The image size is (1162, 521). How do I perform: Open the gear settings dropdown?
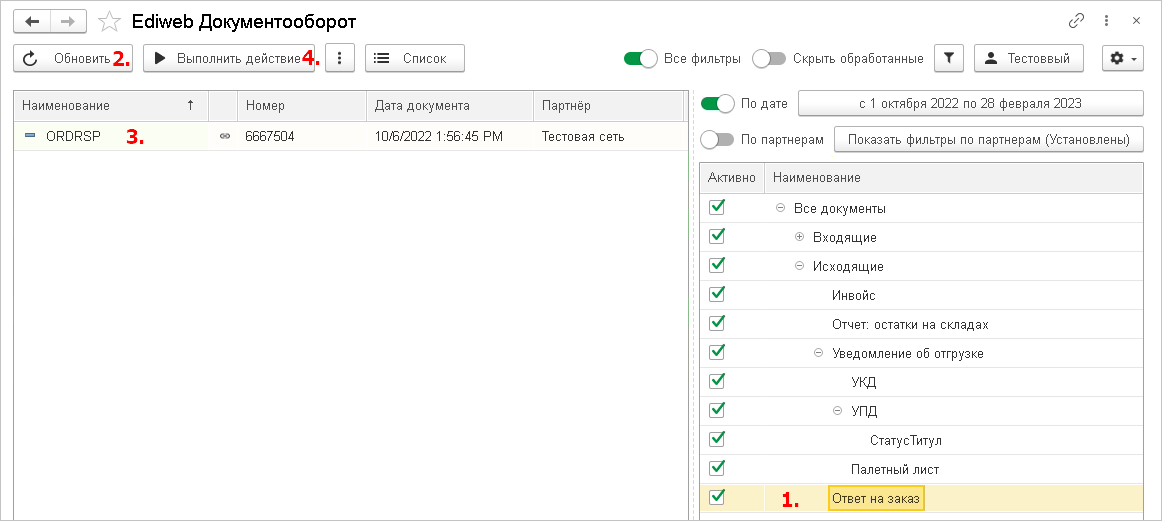coord(1122,59)
